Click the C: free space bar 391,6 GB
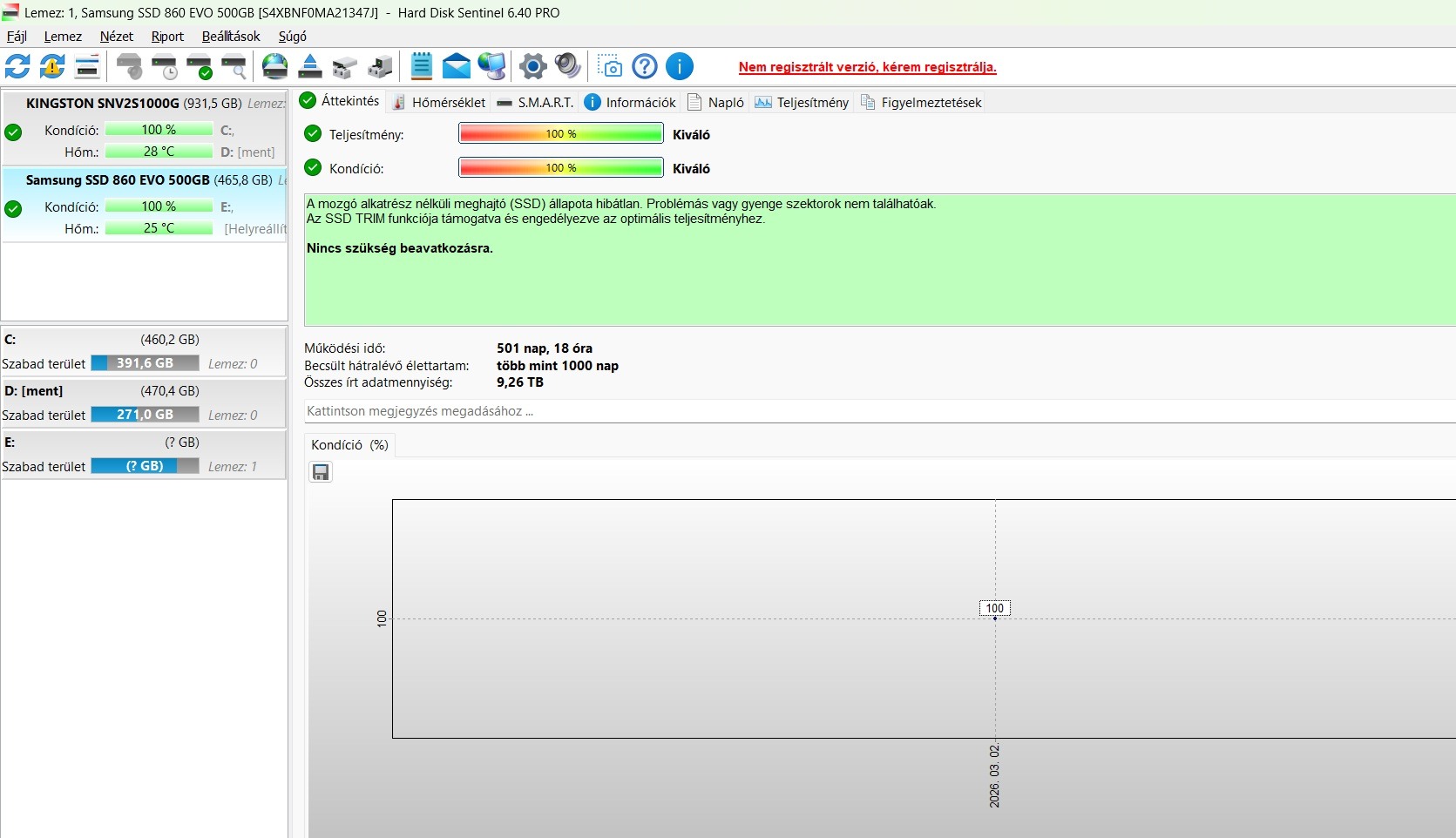1456x838 pixels. pos(145,363)
